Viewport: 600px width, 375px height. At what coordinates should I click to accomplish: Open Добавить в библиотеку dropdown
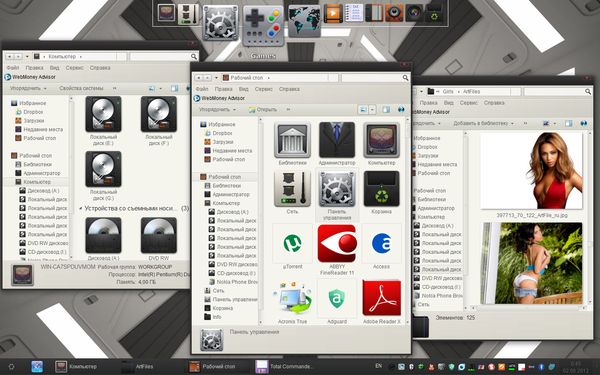click(484, 123)
